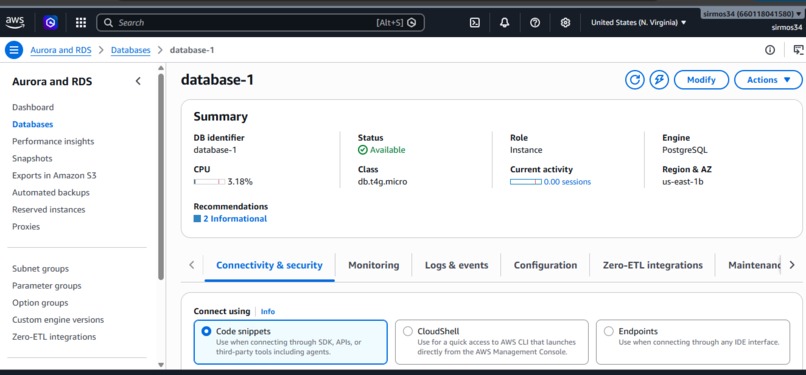This screenshot has height=375, width=806.
Task: Click sidebar scroll down arrow
Action: tap(161, 365)
